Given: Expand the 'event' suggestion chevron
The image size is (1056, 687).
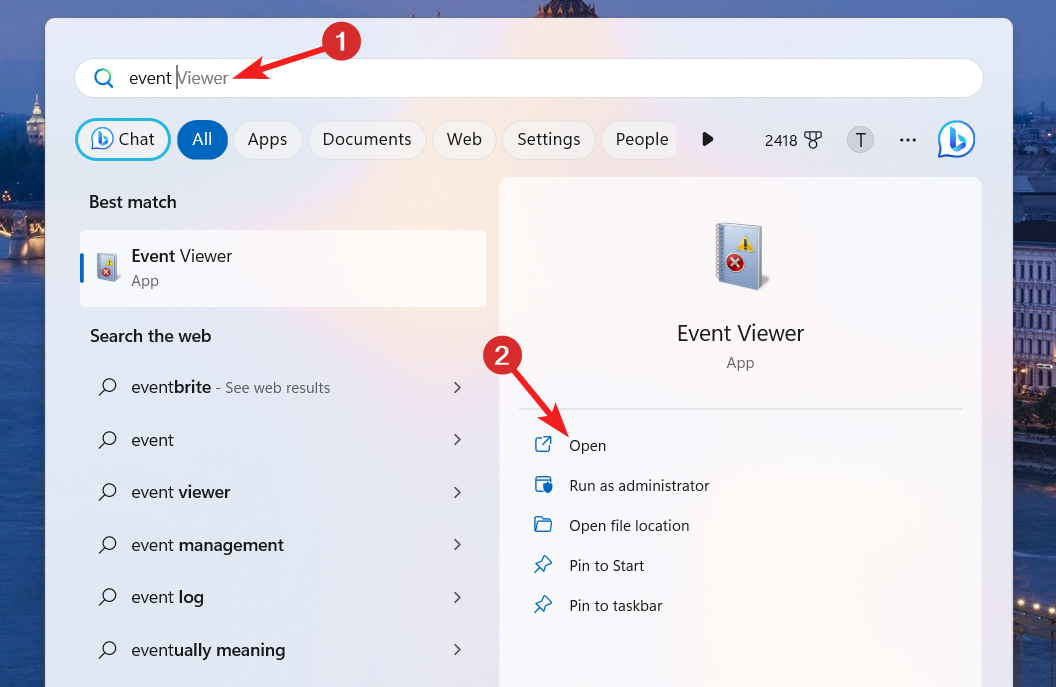Looking at the screenshot, I should (457, 440).
